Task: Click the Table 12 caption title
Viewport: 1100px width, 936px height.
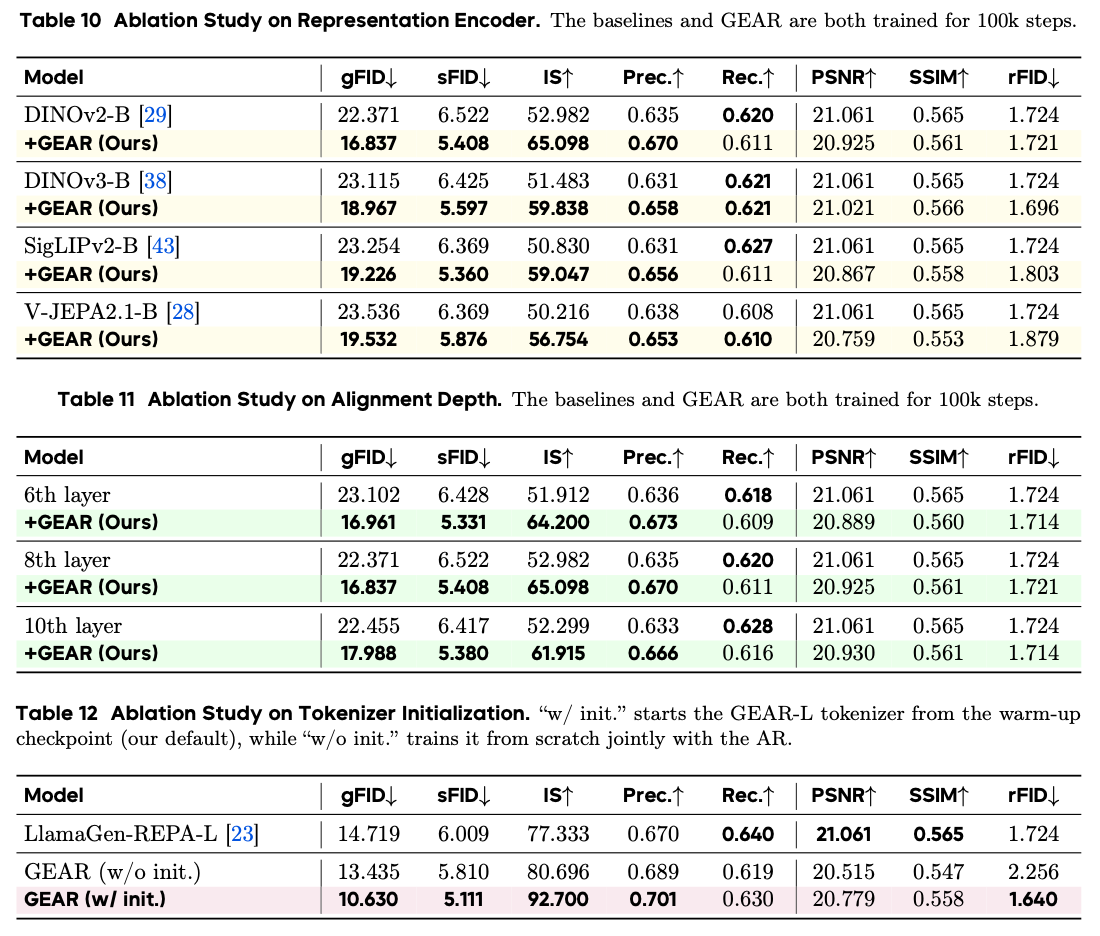Action: click(x=273, y=713)
